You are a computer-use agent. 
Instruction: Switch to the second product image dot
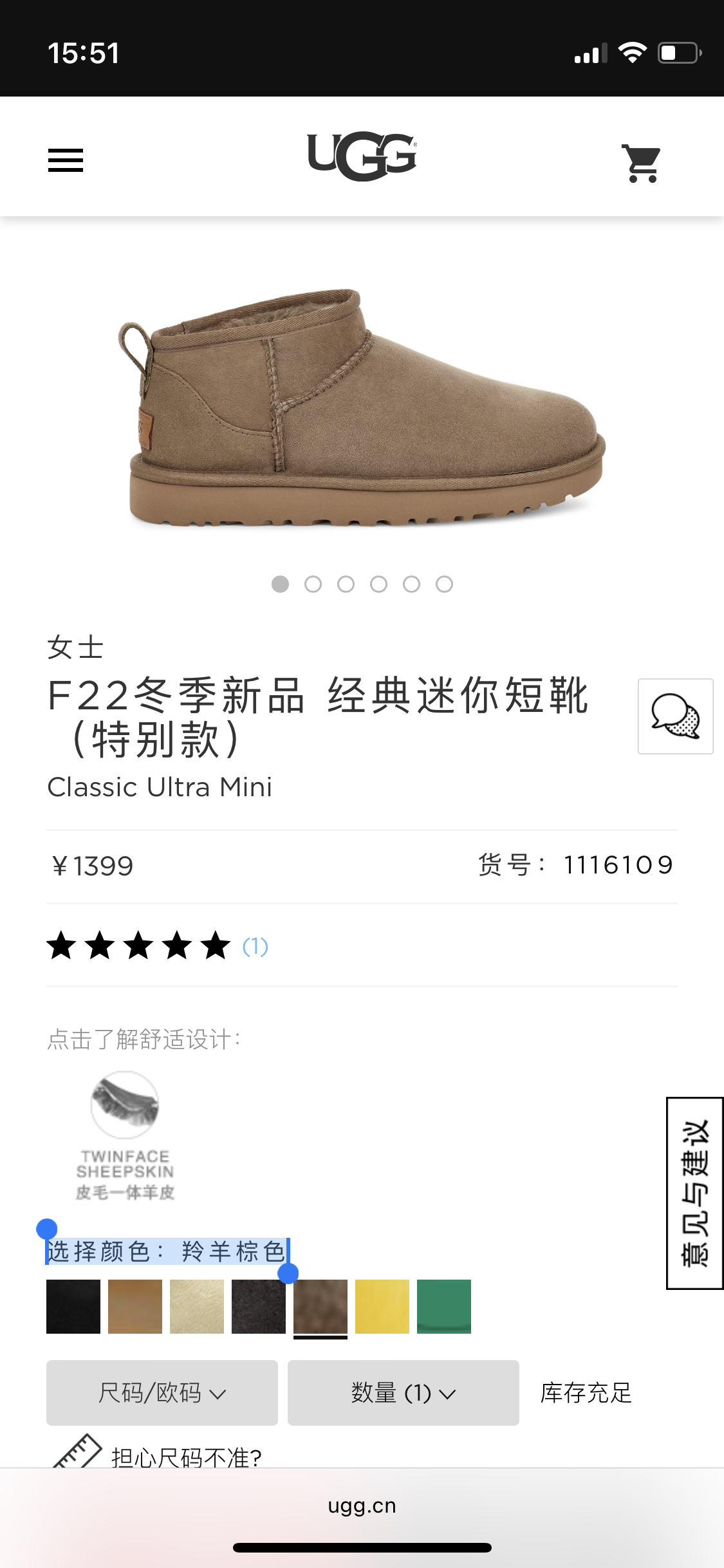tap(313, 584)
